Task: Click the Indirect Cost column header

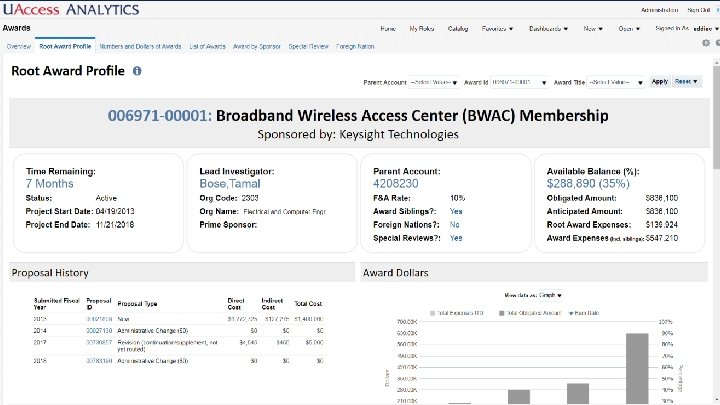Action: [272, 304]
